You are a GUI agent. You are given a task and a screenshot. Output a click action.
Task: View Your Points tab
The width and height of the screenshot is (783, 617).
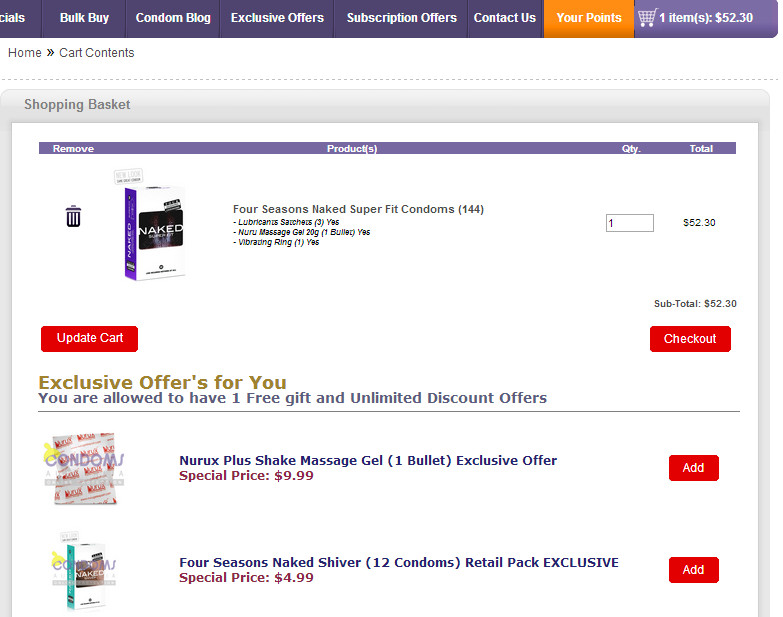pyautogui.click(x=589, y=18)
